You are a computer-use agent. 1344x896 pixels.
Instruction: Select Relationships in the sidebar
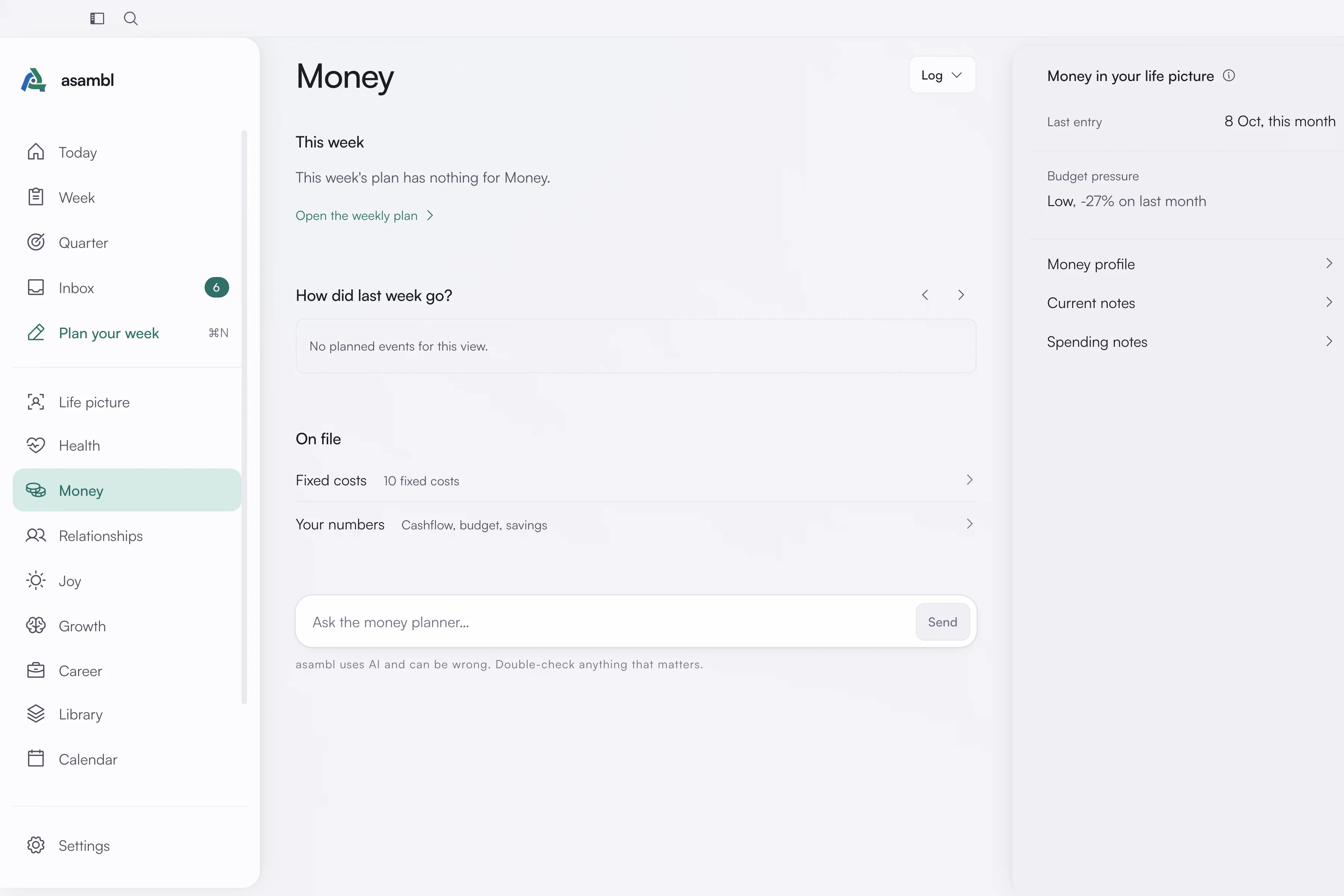tap(127, 536)
